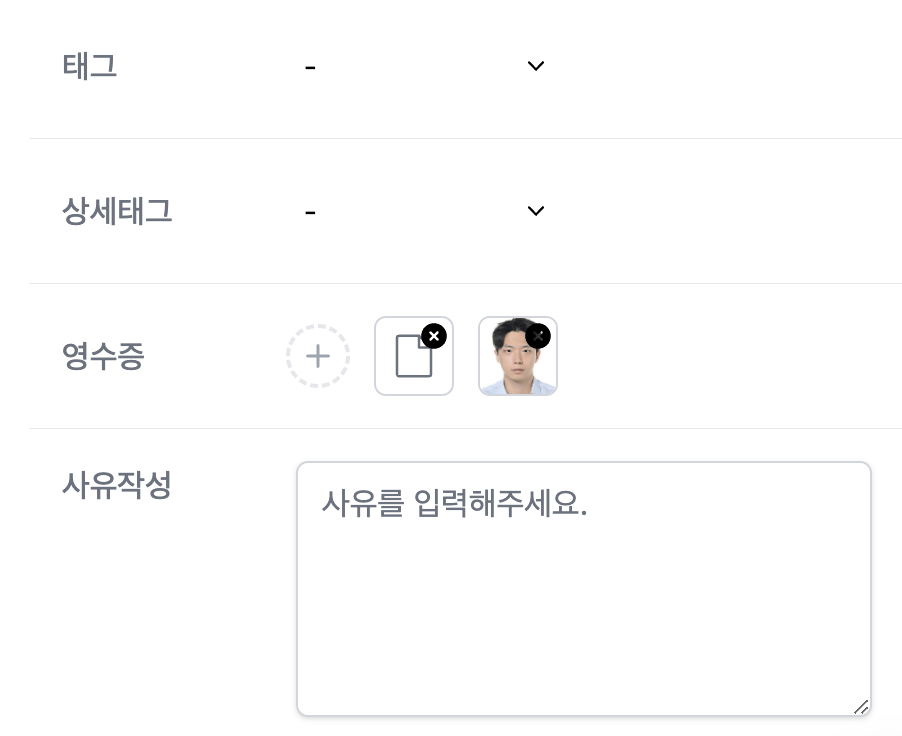The width and height of the screenshot is (902, 736).
Task: Click the dash value in 태그 field
Action: pyautogui.click(x=310, y=67)
